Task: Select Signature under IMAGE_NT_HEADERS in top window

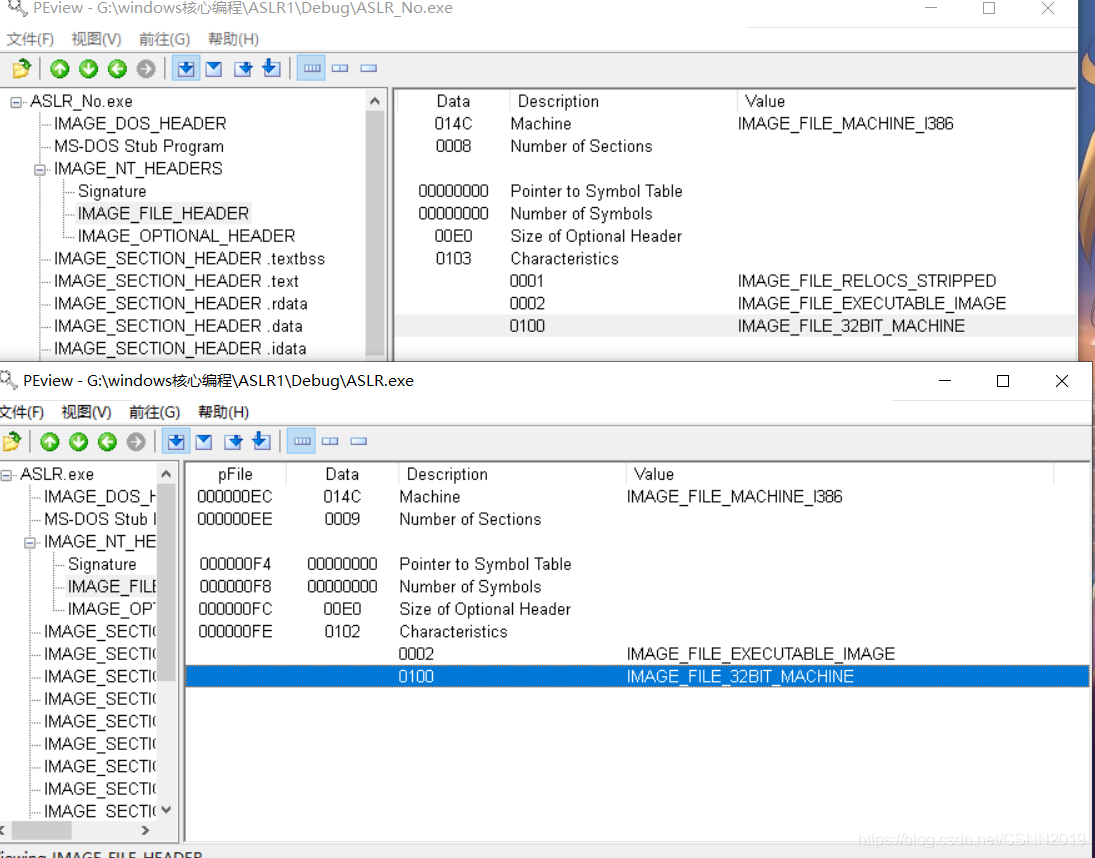Action: point(112,191)
